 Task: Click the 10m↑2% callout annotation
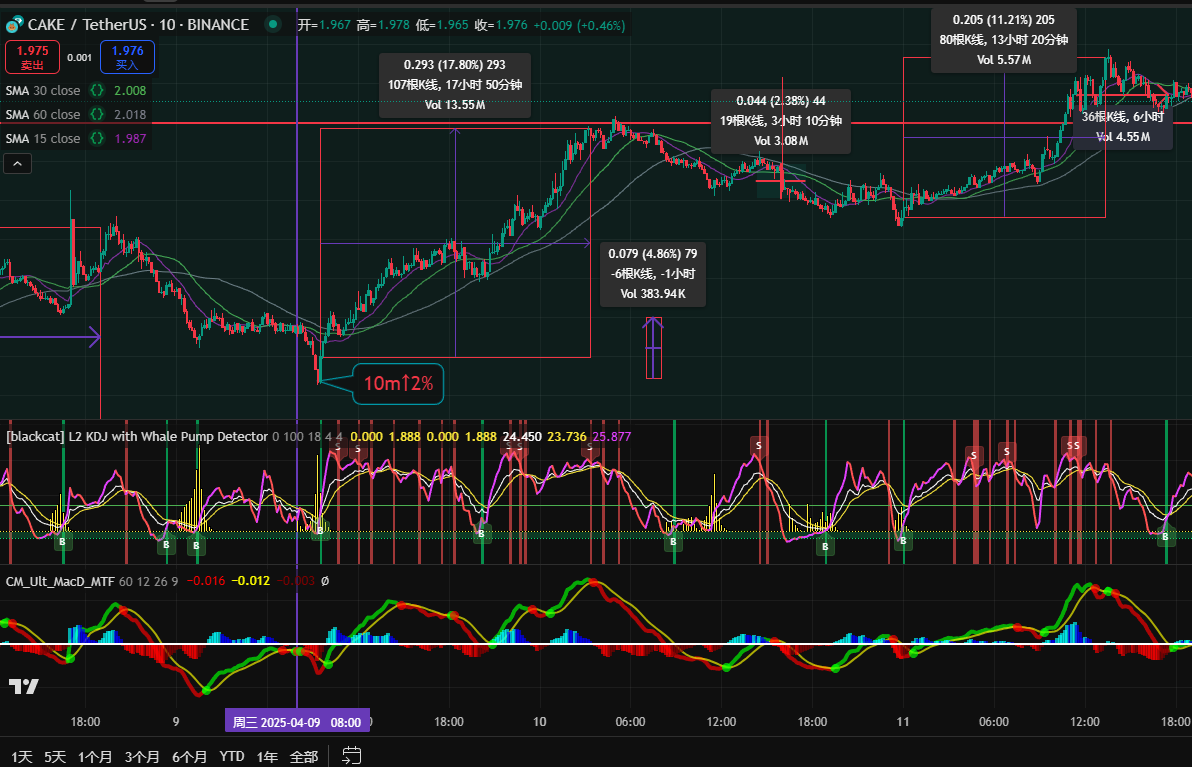[398, 384]
